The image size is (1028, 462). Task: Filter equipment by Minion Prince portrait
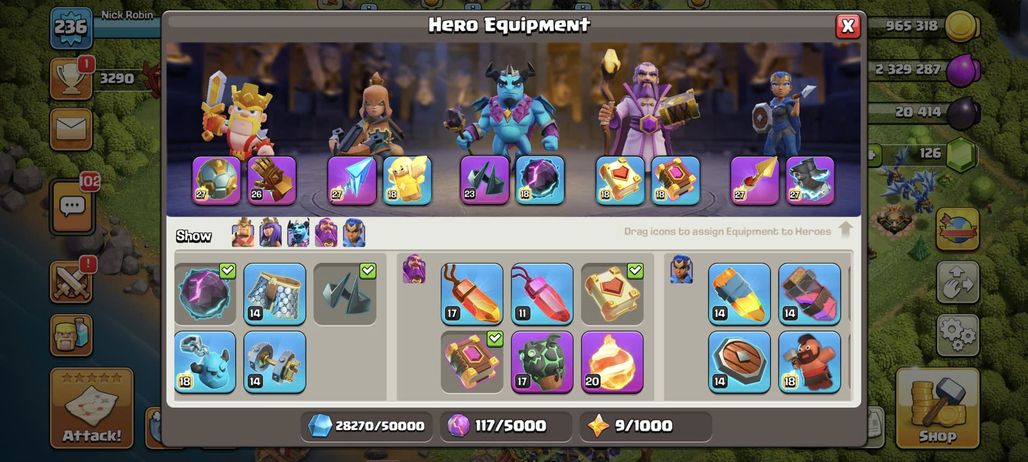click(298, 233)
